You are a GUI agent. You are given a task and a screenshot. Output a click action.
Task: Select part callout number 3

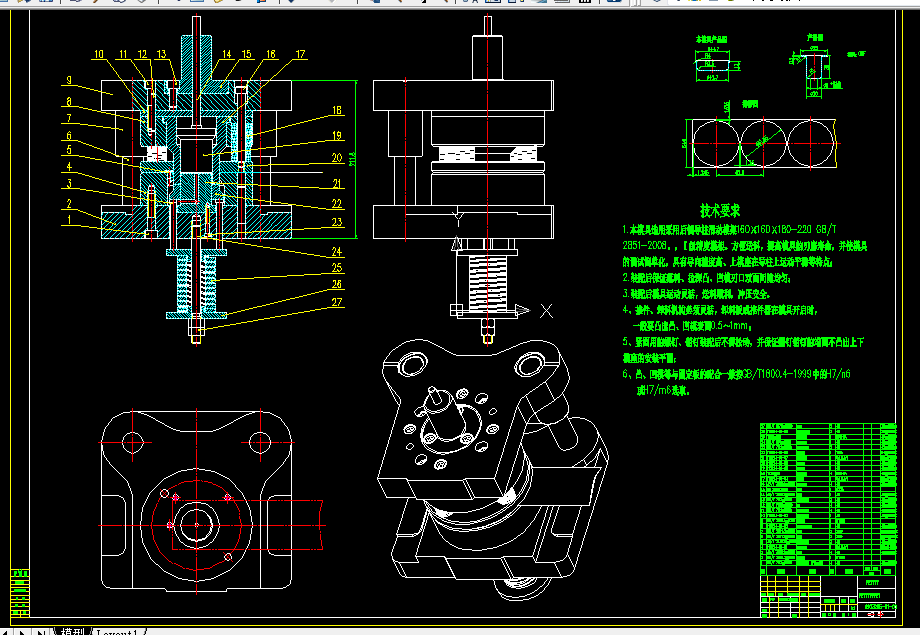(69, 184)
